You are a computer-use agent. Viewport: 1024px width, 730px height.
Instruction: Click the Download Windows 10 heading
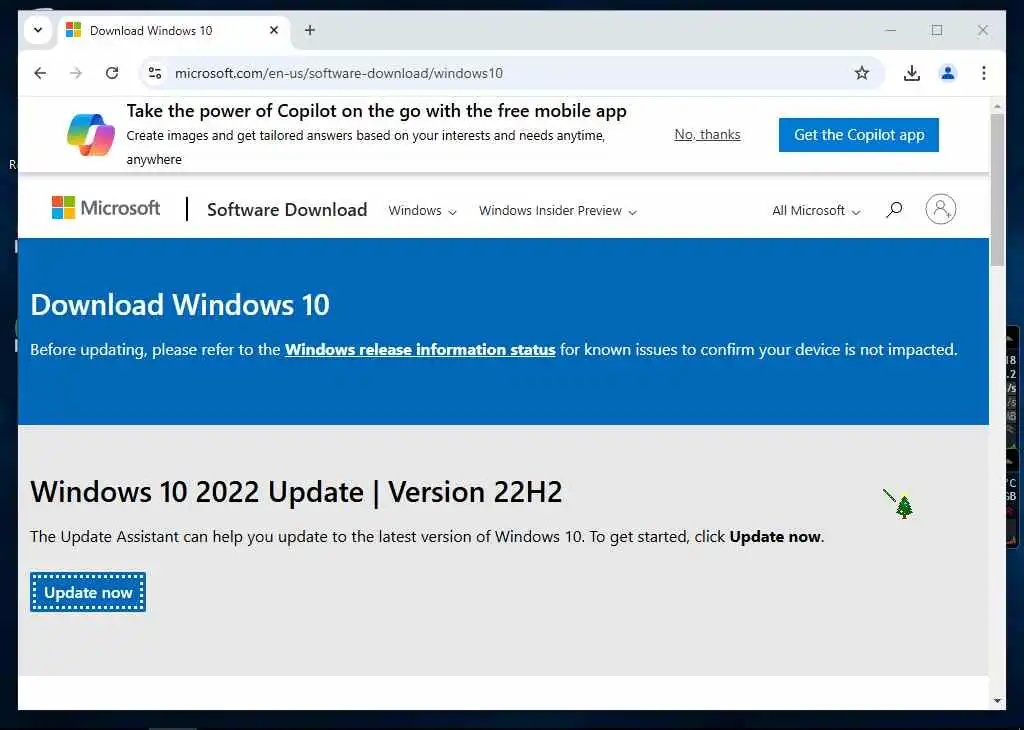click(180, 305)
